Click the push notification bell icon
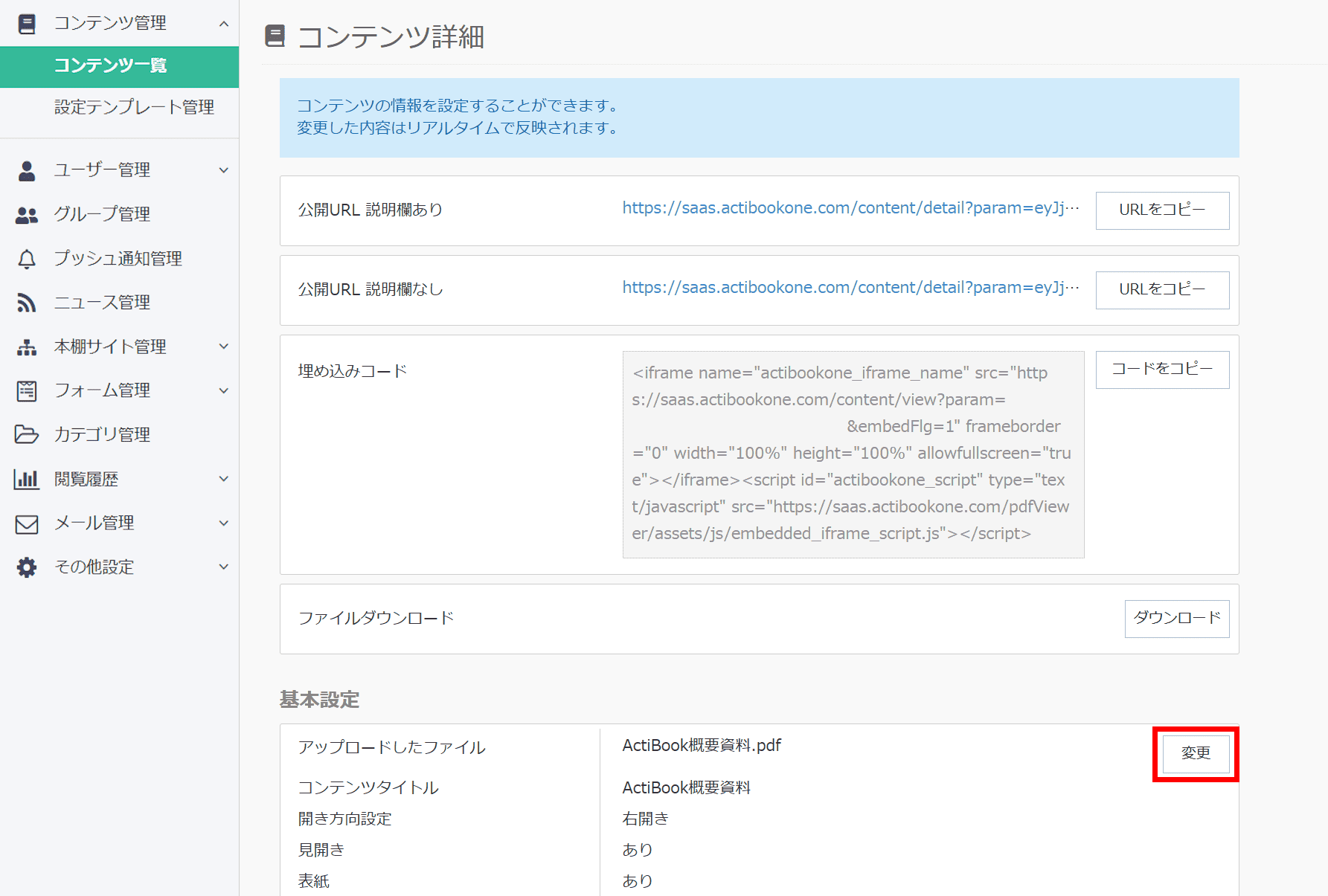The height and width of the screenshot is (896, 1328). coord(27,259)
